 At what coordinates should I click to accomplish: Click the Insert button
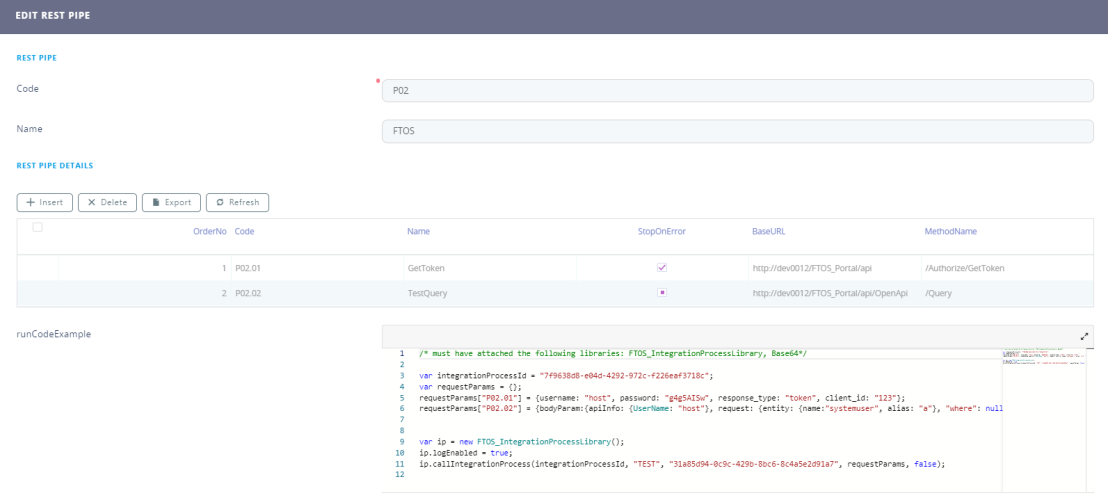tap(45, 202)
